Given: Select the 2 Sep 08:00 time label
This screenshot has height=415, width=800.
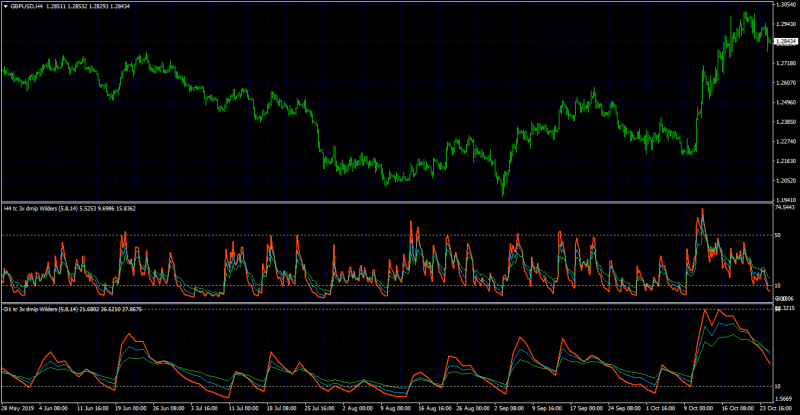Looking at the screenshot, I should pyautogui.click(x=509, y=408).
